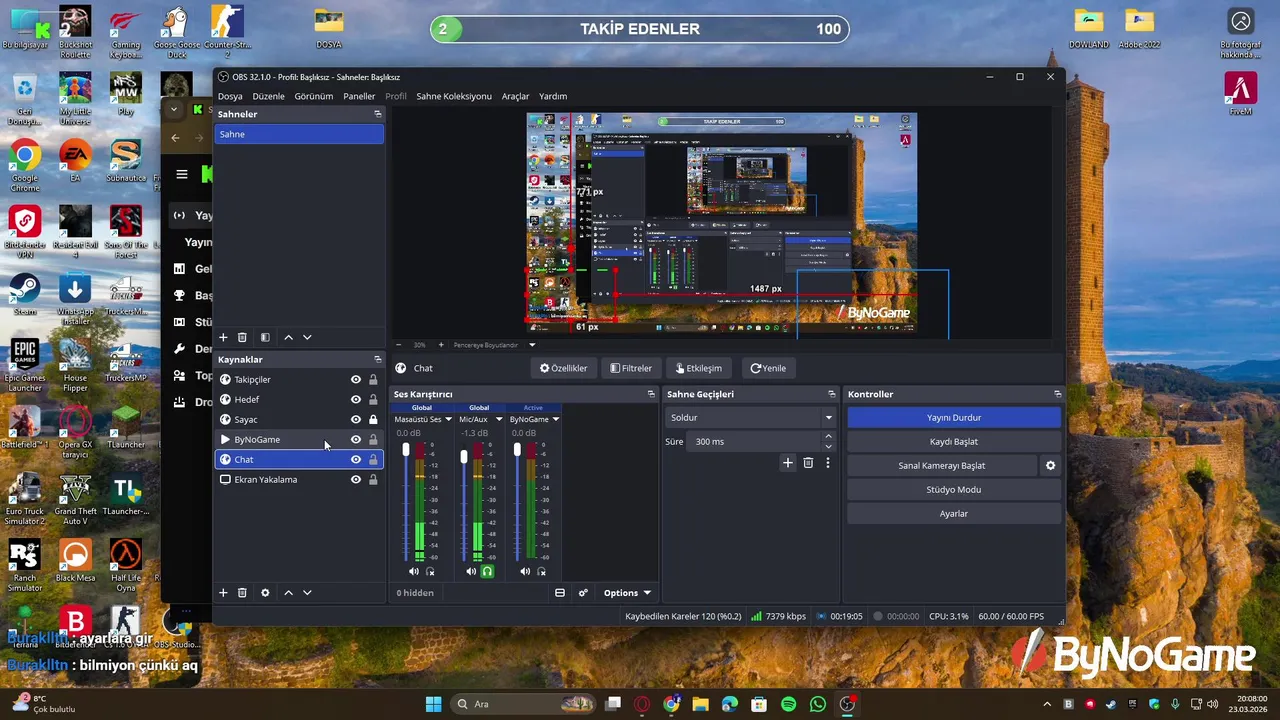The height and width of the screenshot is (720, 1280).
Task: Click Sanal Kamerayı Başlat button
Action: click(942, 466)
